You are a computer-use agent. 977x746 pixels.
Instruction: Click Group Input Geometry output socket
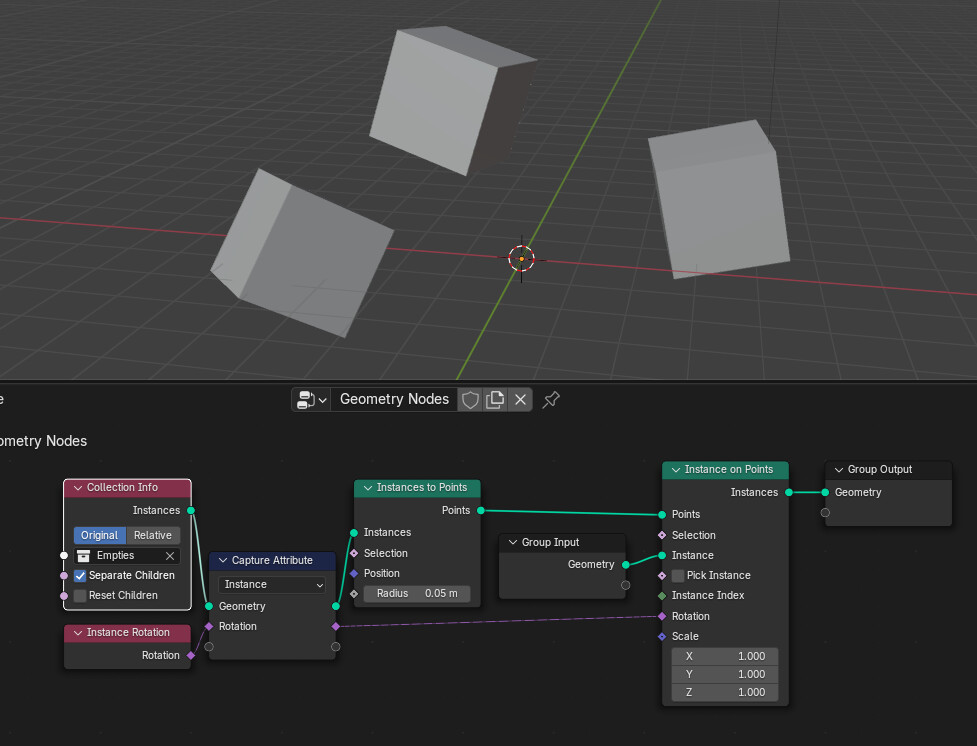[626, 565]
